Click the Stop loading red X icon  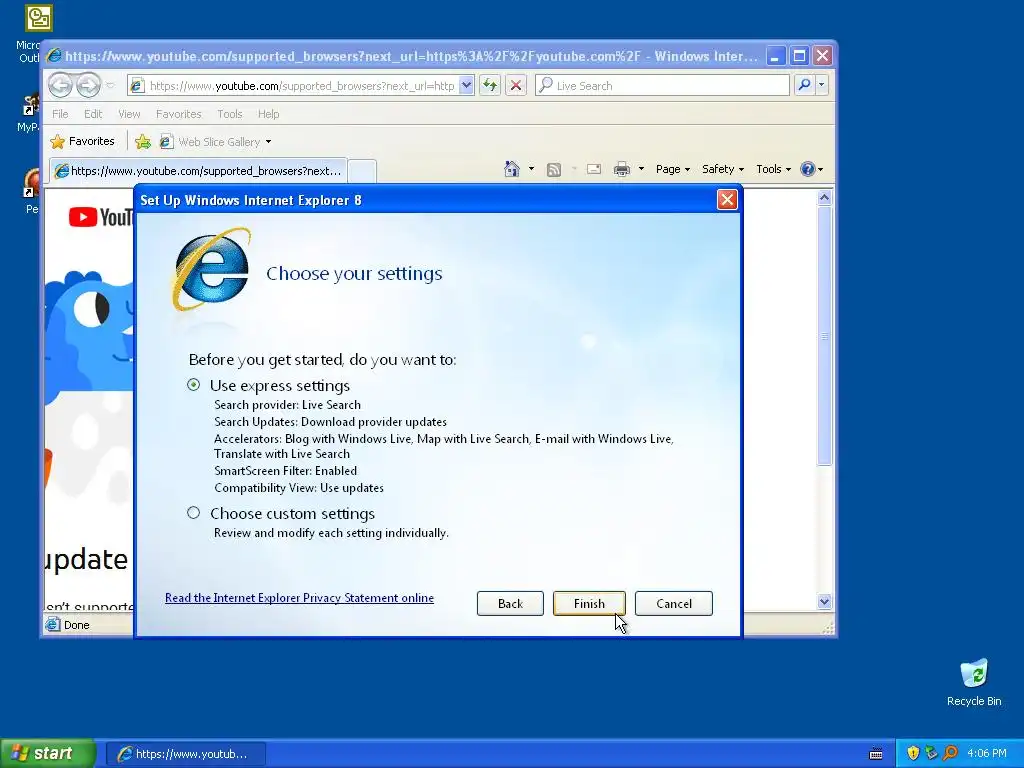(x=516, y=86)
